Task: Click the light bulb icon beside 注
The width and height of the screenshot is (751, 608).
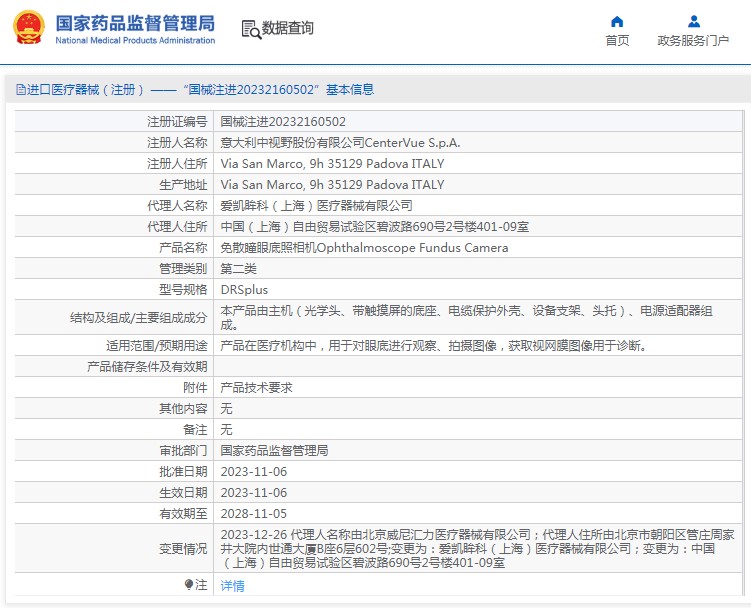Action: [x=188, y=585]
